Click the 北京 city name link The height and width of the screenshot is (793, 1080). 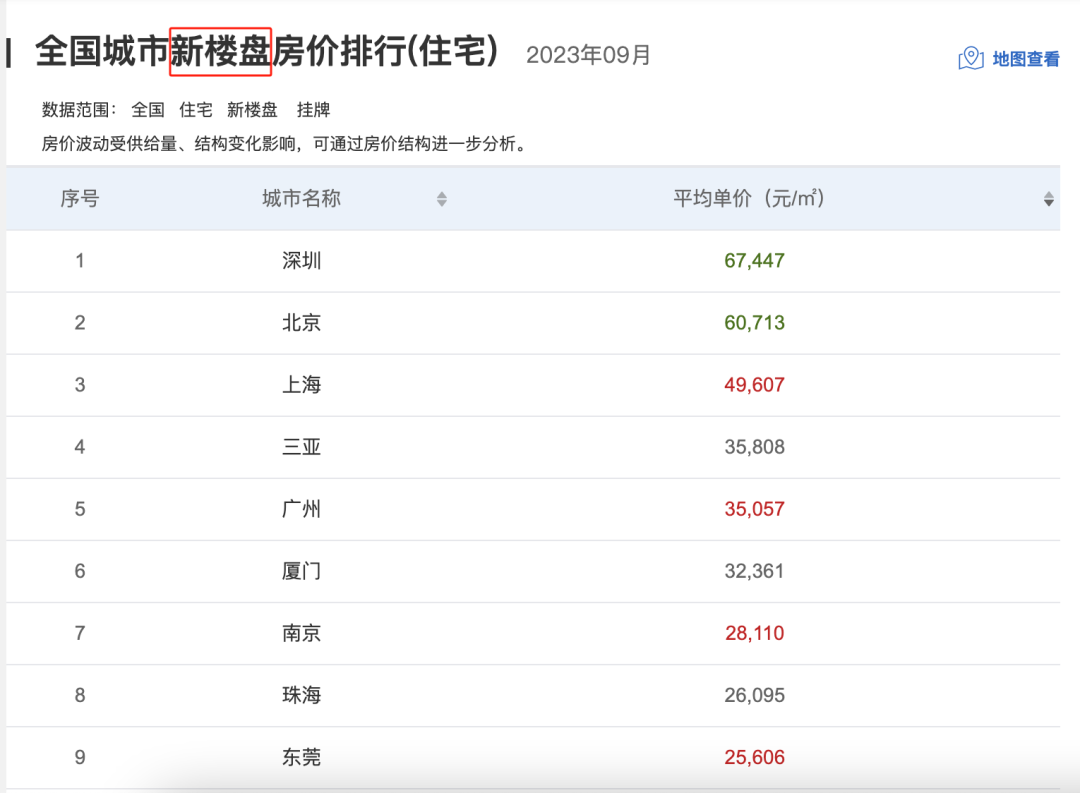(302, 323)
